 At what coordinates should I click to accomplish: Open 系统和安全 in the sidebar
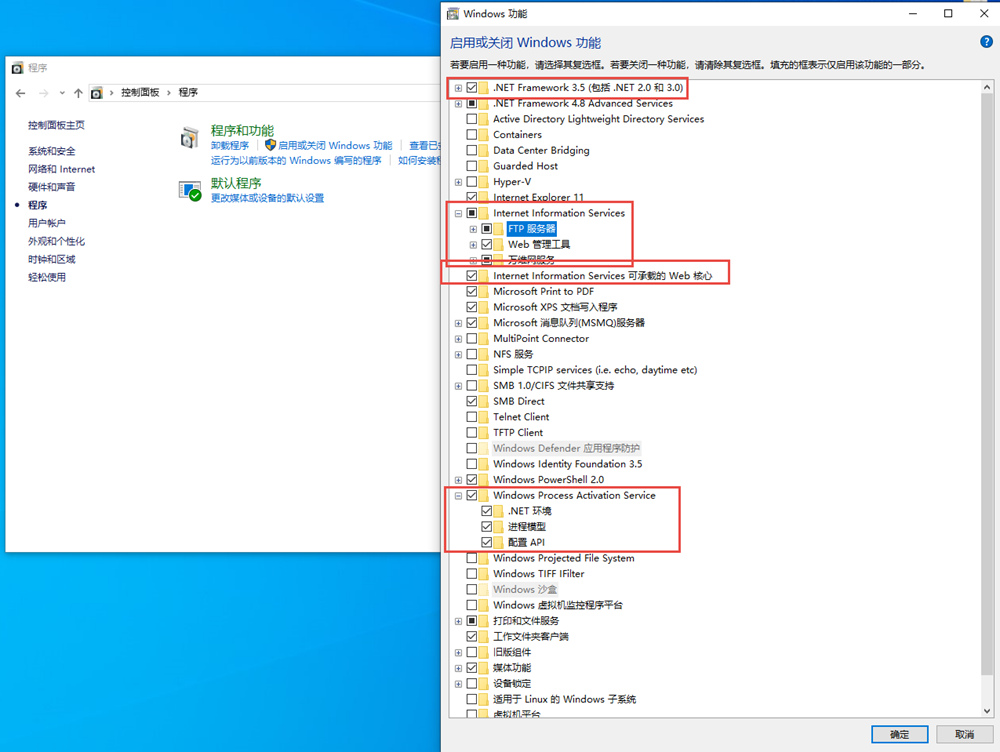tap(52, 151)
